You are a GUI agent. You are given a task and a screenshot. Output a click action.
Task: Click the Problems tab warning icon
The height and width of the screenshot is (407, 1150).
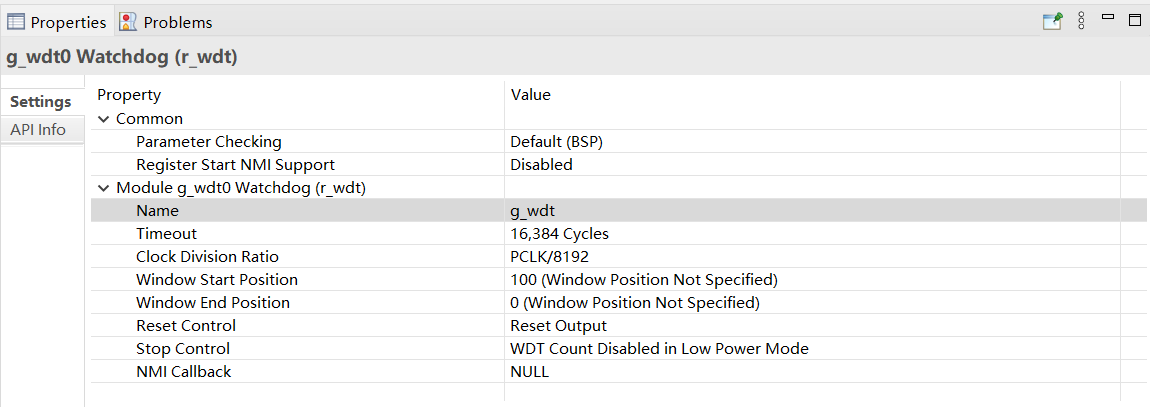point(129,22)
